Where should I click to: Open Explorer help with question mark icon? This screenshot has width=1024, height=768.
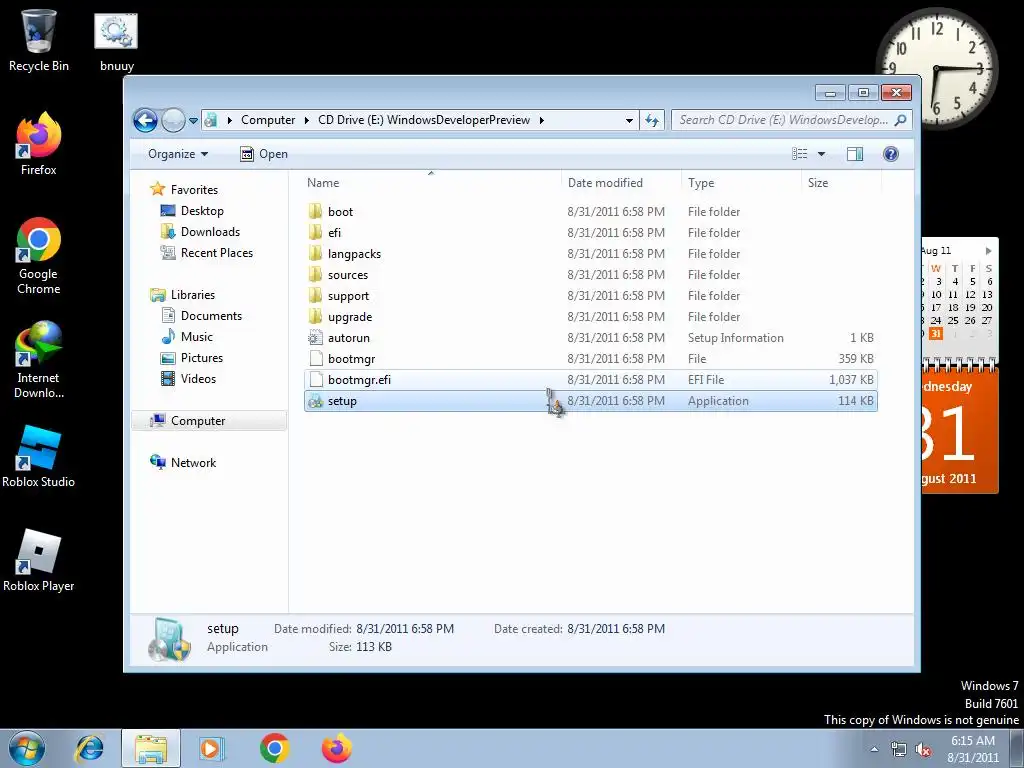tap(891, 154)
